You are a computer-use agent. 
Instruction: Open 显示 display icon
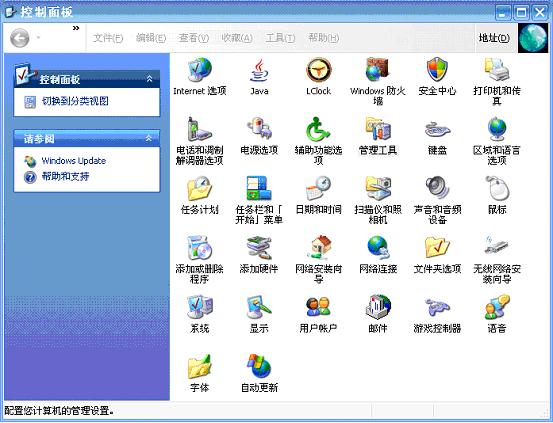pyautogui.click(x=259, y=307)
